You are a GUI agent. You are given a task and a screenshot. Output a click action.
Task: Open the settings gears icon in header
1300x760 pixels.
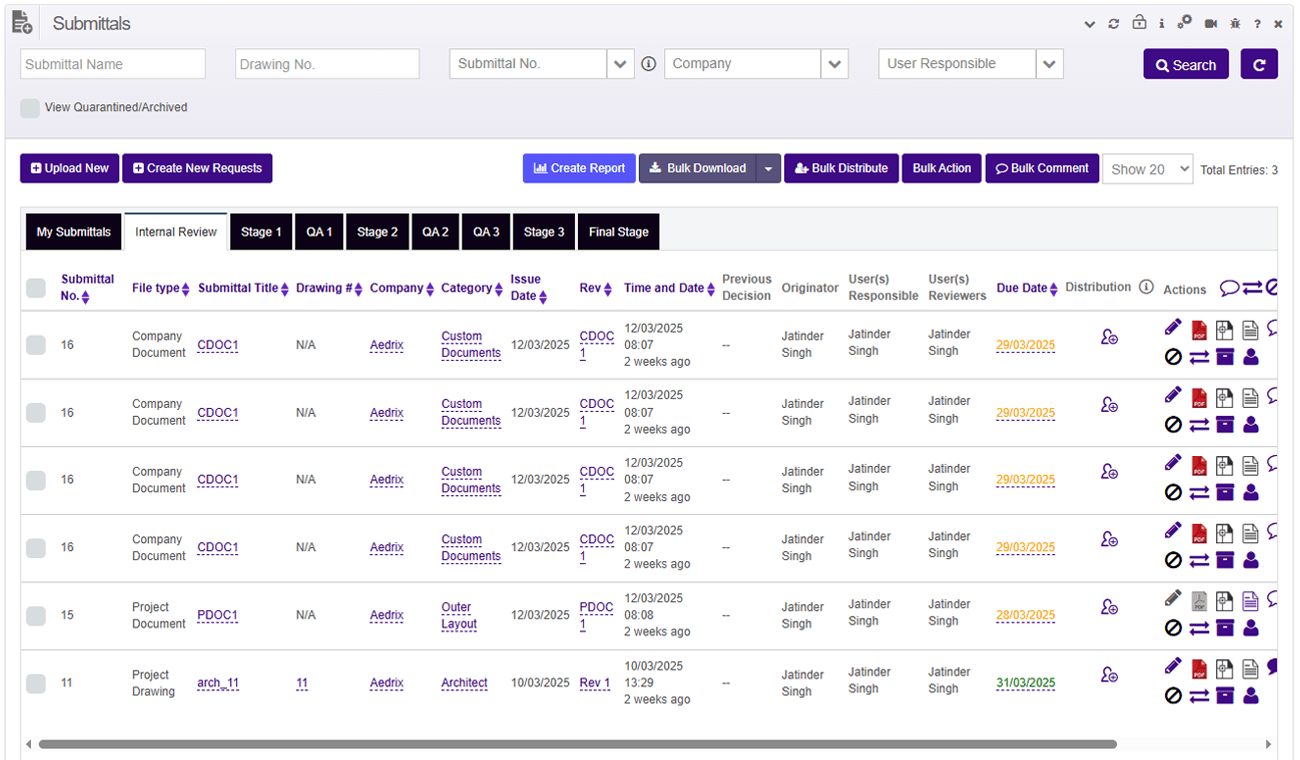(1185, 23)
